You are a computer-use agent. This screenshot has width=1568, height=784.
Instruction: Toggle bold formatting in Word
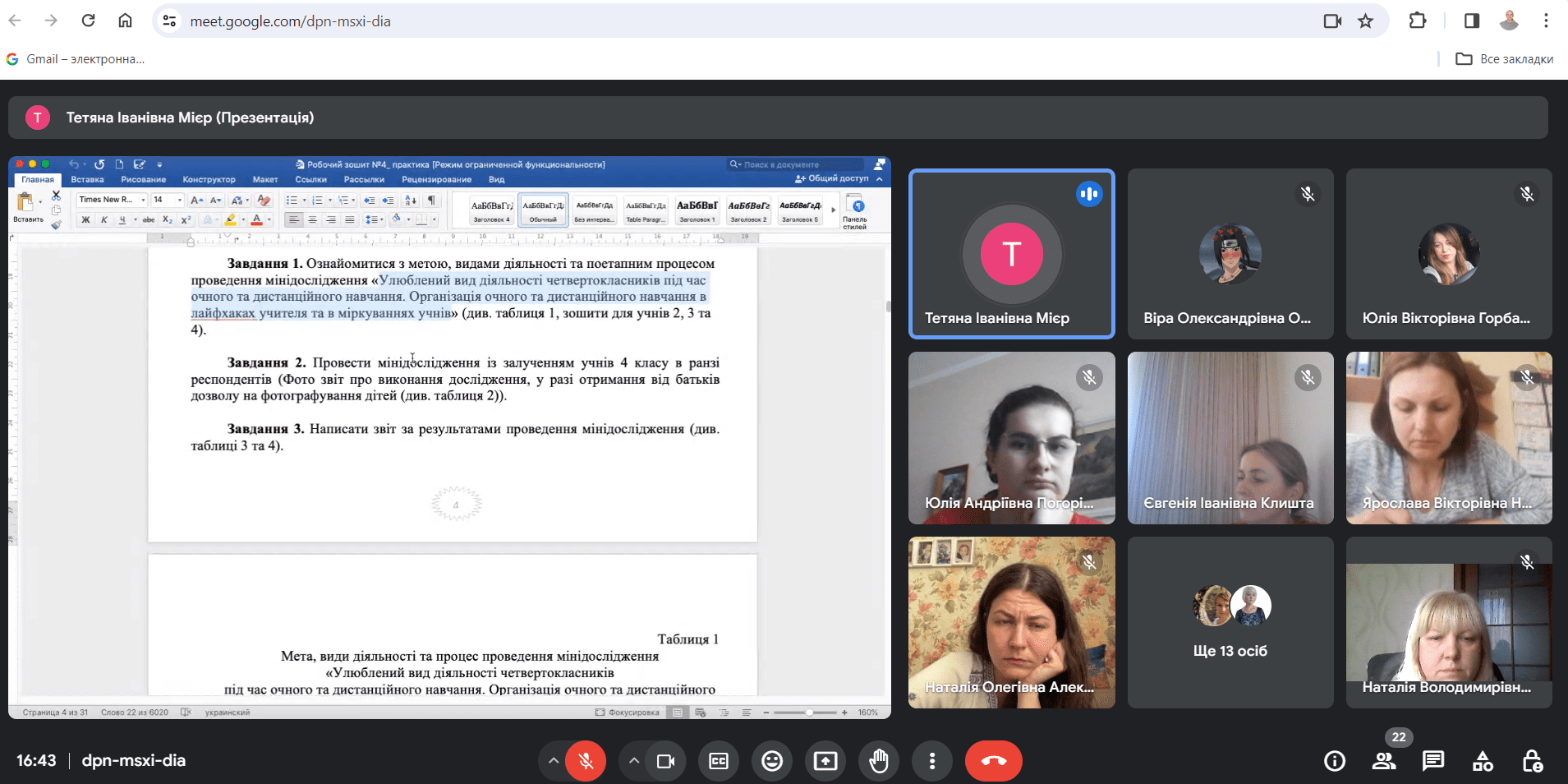(x=85, y=219)
